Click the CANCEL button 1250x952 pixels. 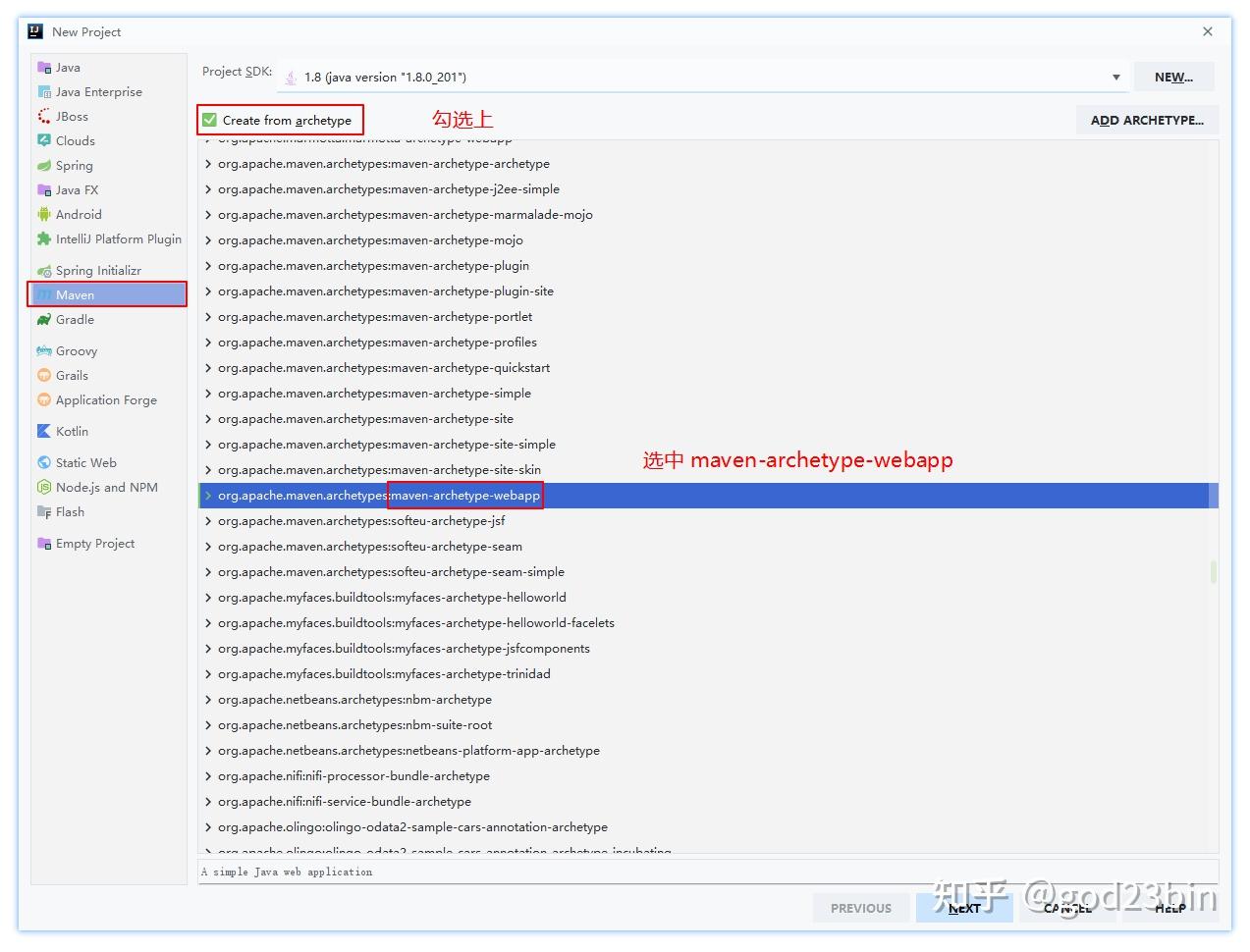[1067, 908]
